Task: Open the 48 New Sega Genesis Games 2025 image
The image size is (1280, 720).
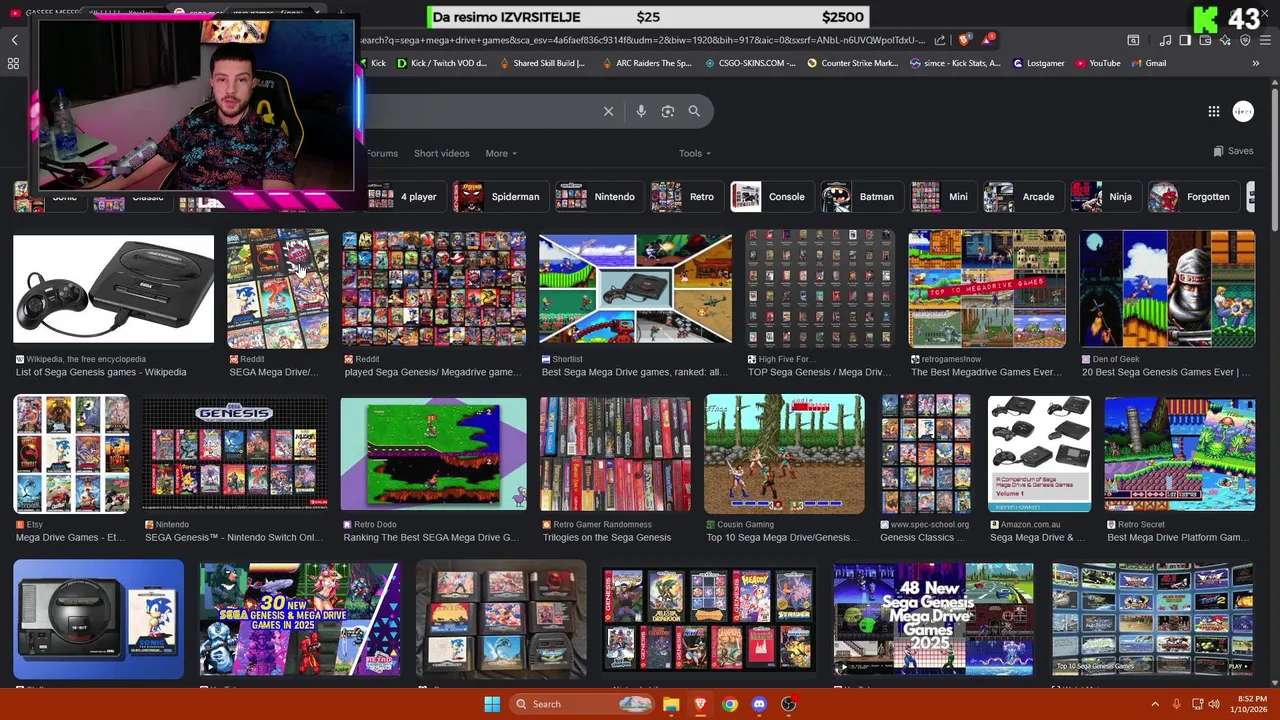Action: [933, 620]
